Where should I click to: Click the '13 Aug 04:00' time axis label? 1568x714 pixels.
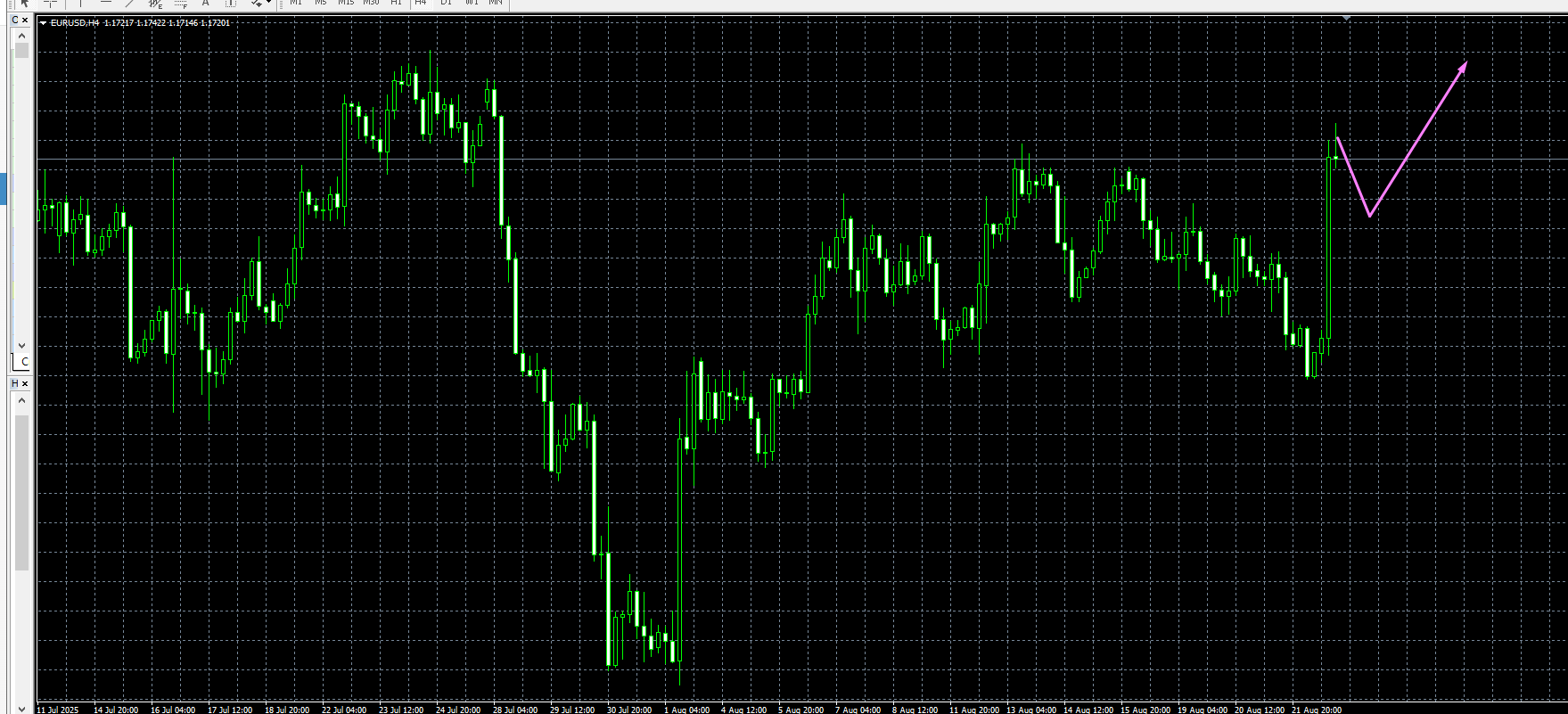(x=1031, y=710)
